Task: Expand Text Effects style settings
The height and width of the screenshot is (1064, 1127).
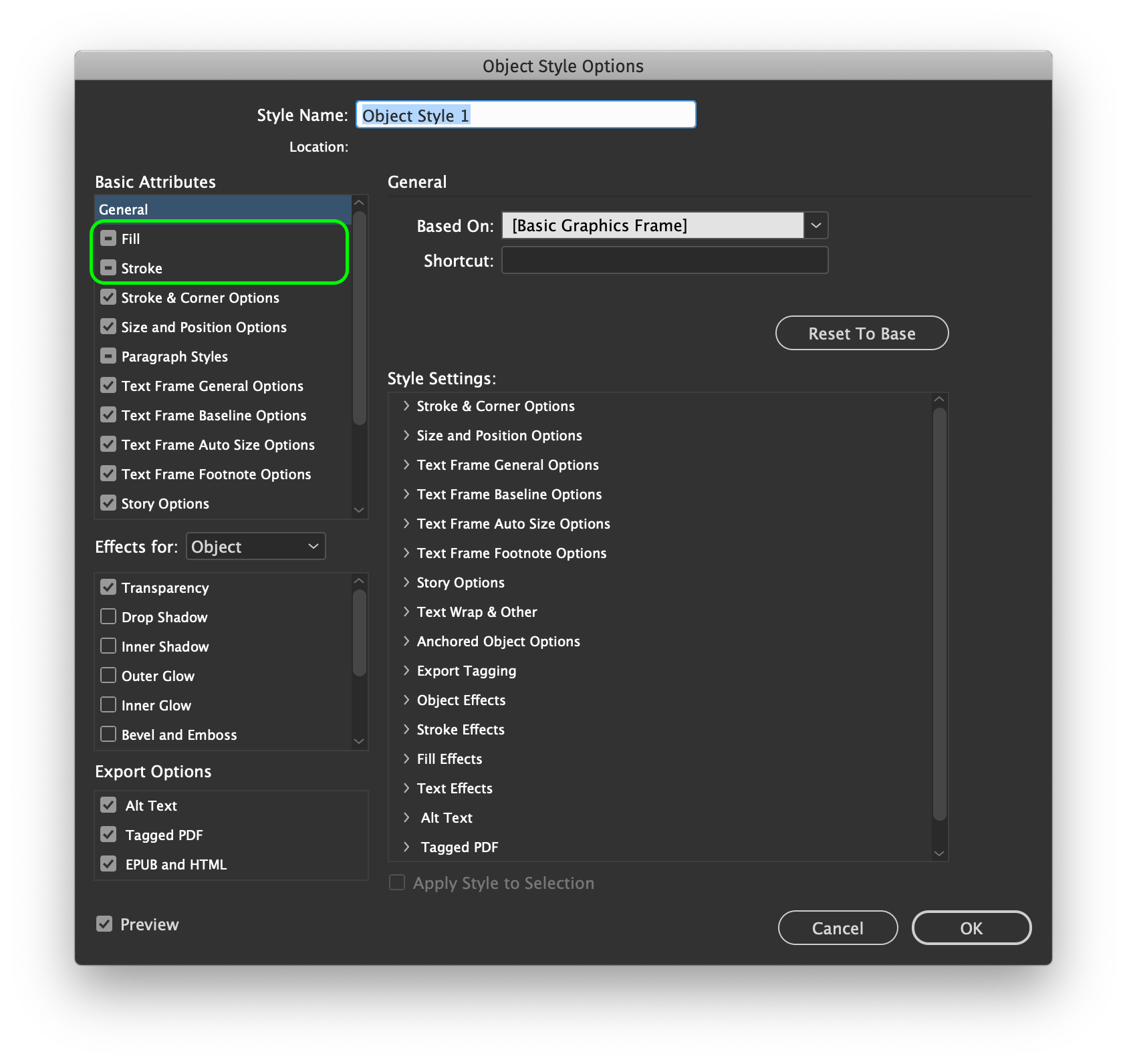Action: point(406,788)
